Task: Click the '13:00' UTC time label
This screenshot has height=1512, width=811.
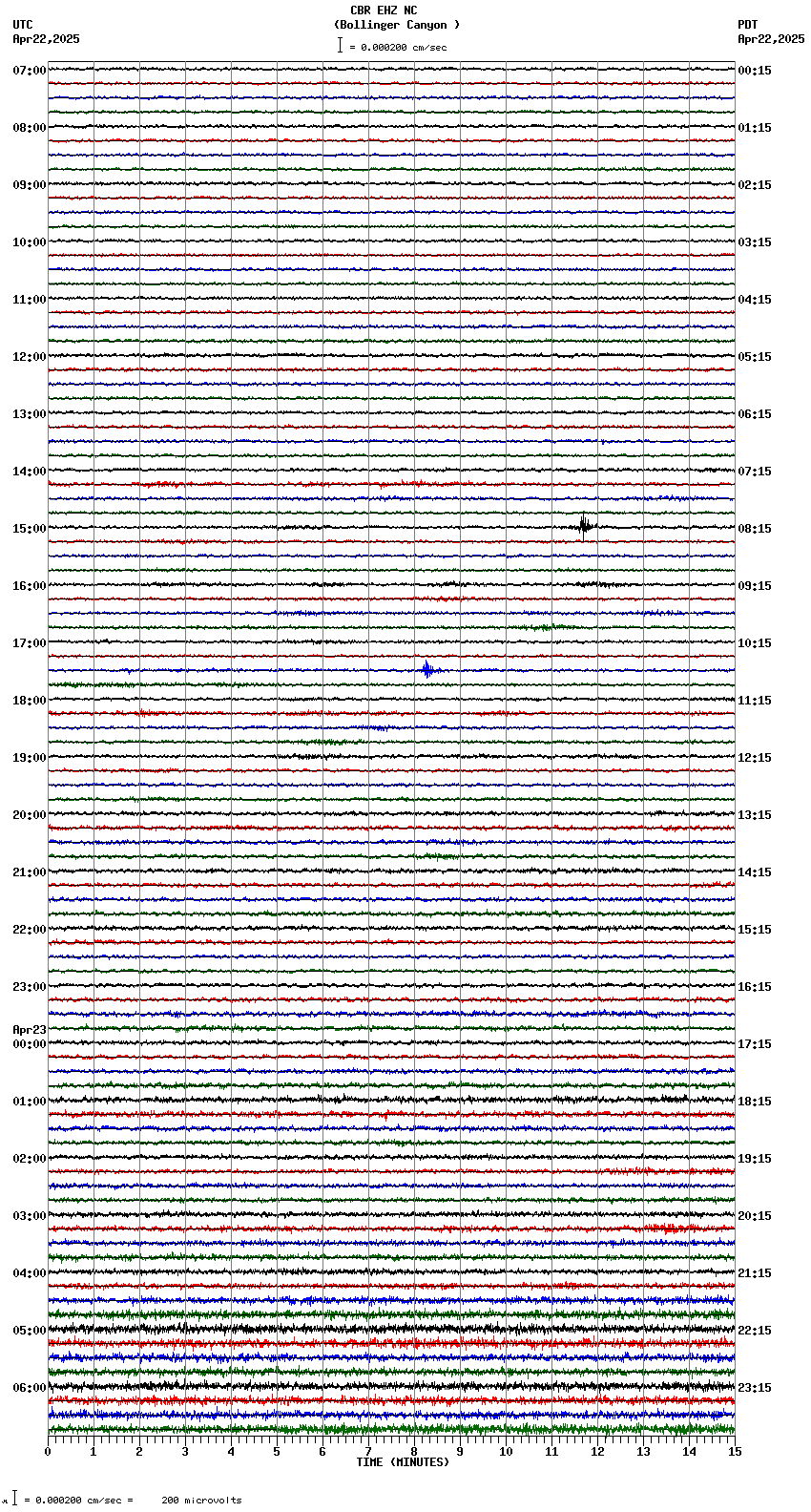Action: point(30,414)
